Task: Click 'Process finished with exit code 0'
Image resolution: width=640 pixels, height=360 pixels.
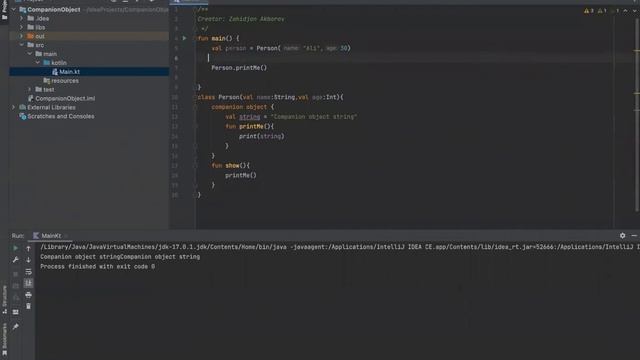Action: tap(98, 267)
